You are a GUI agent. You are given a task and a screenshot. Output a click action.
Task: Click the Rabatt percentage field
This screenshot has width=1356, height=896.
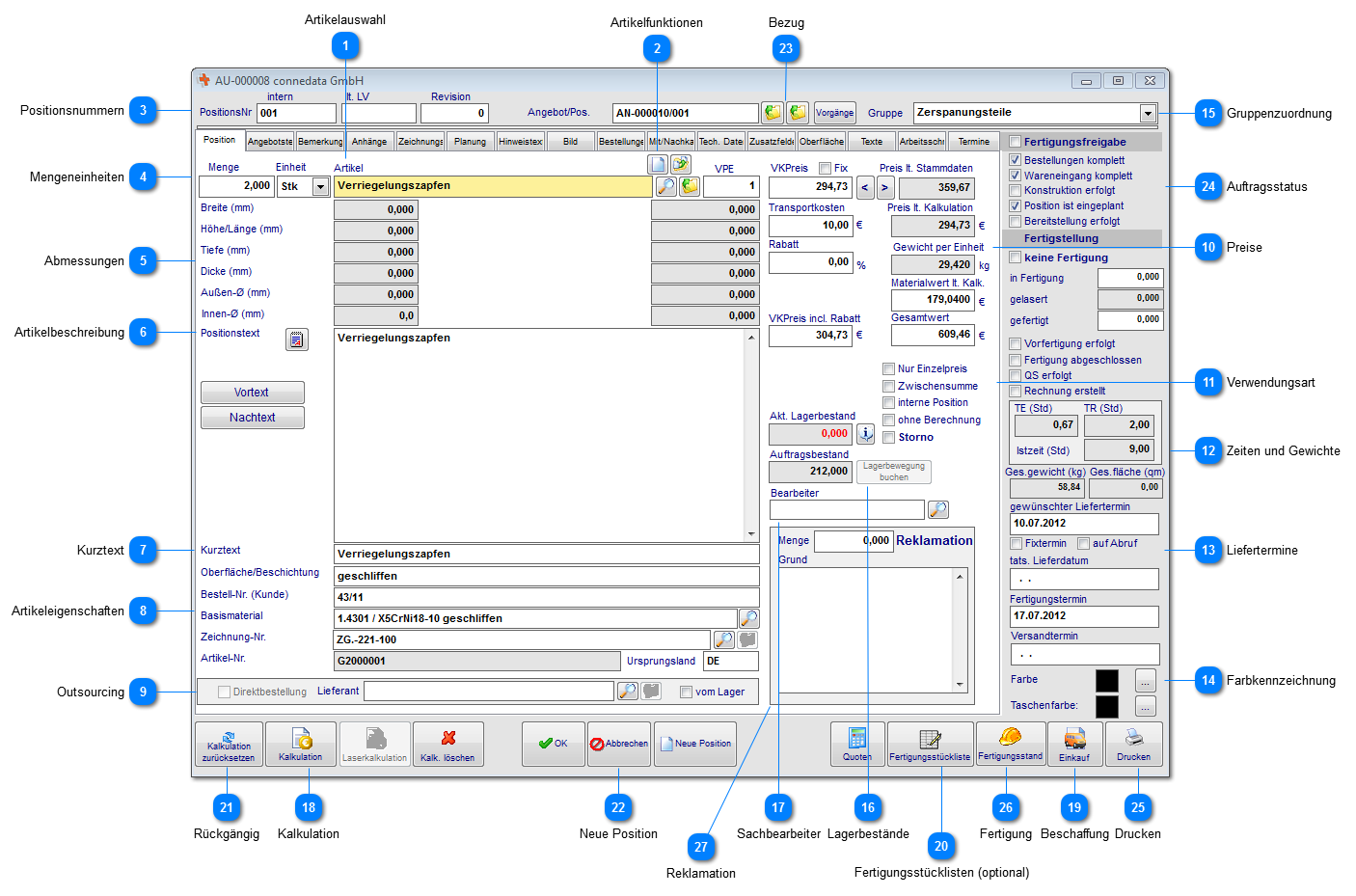tap(810, 262)
